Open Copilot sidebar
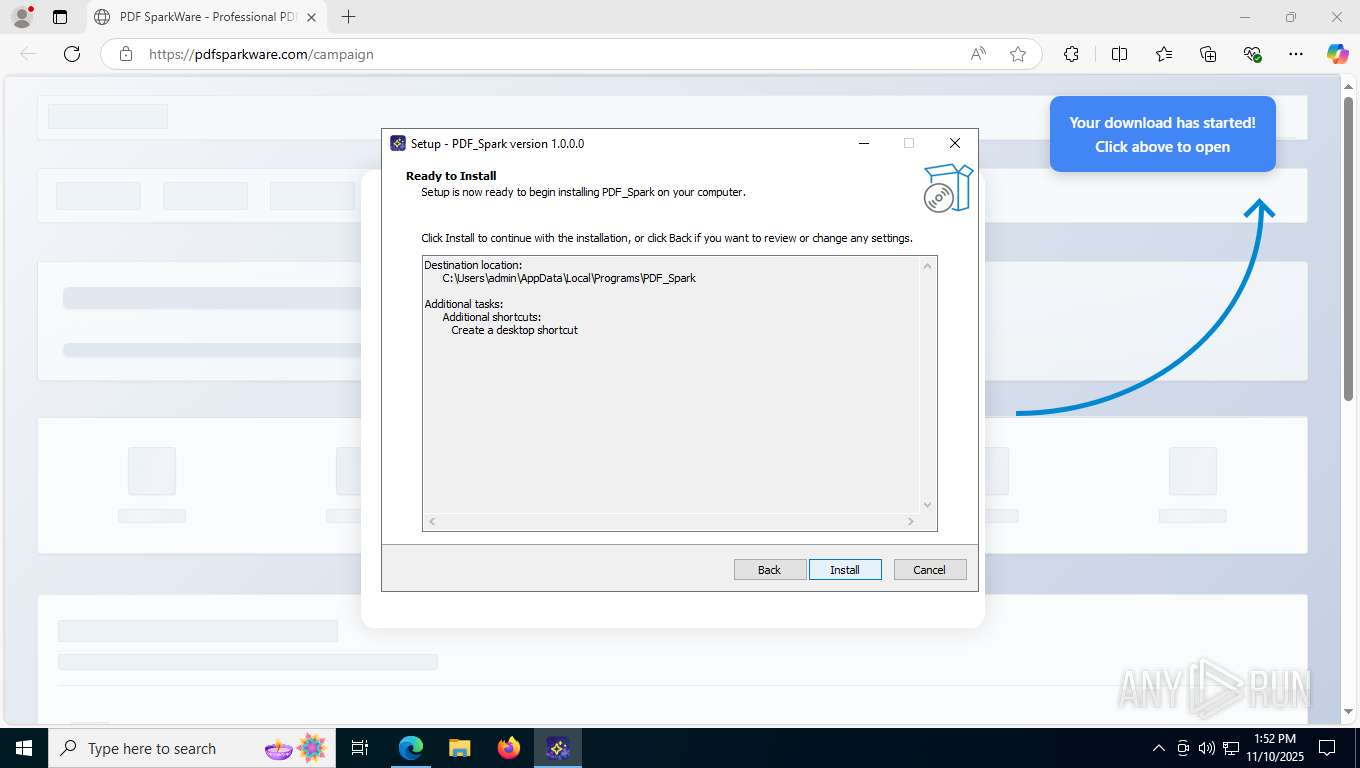 click(1338, 54)
